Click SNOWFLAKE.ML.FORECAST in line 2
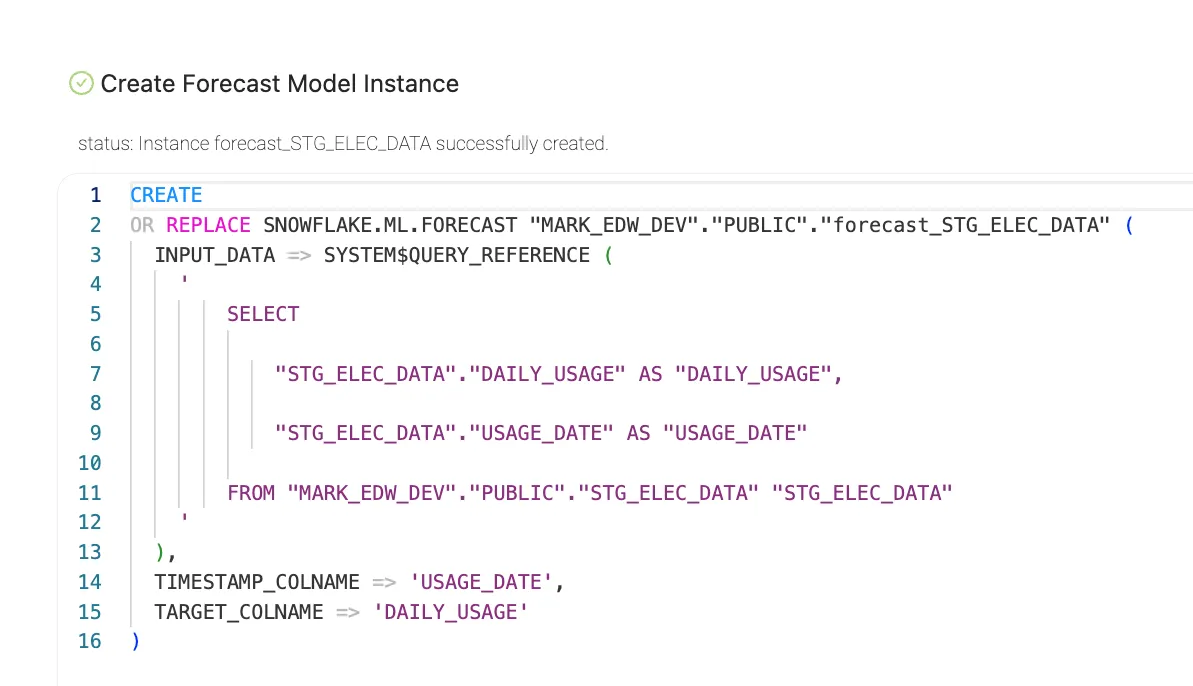 (x=390, y=225)
